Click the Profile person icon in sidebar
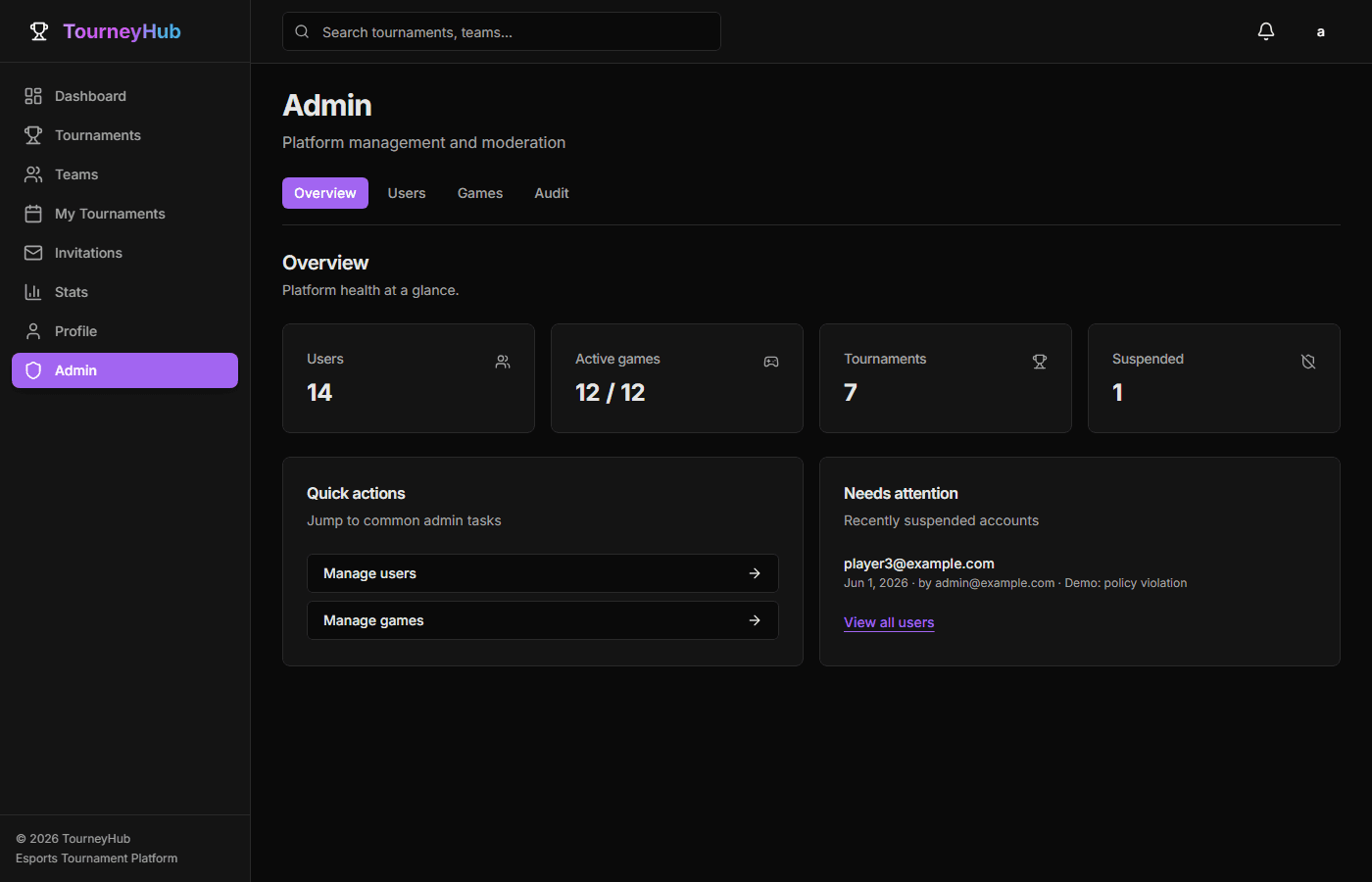 [33, 331]
